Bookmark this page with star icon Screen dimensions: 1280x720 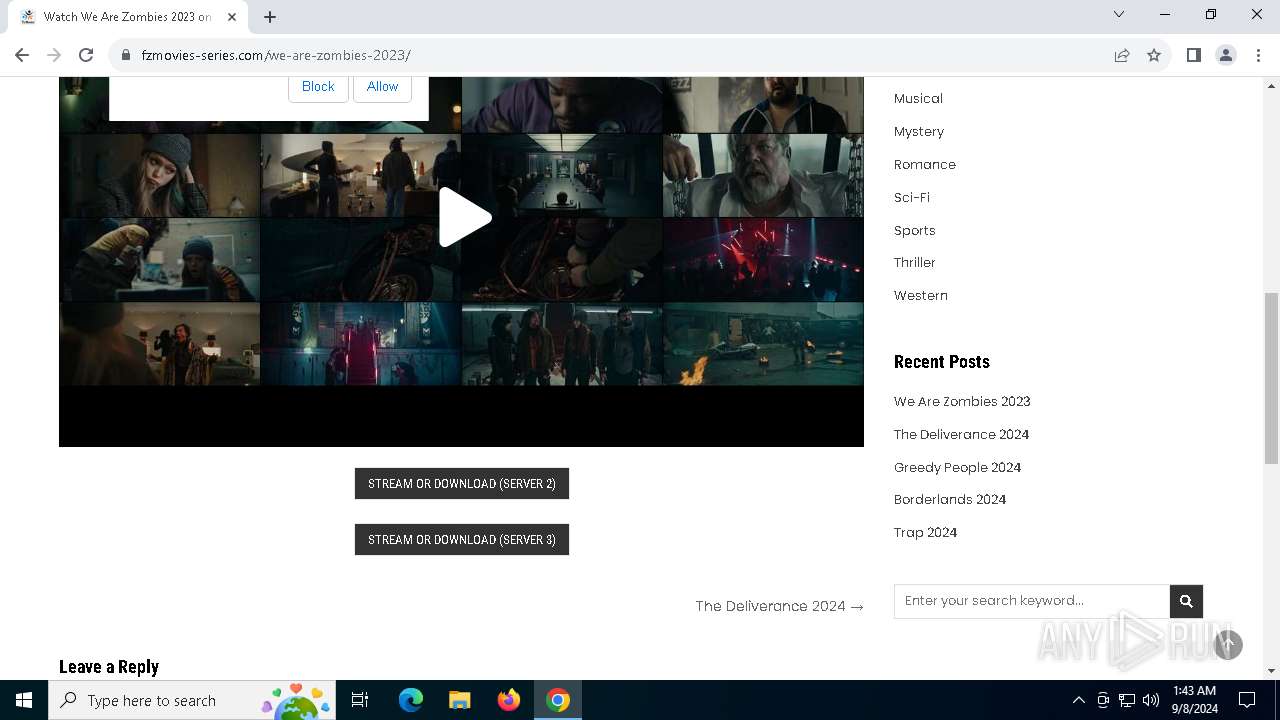click(x=1154, y=55)
